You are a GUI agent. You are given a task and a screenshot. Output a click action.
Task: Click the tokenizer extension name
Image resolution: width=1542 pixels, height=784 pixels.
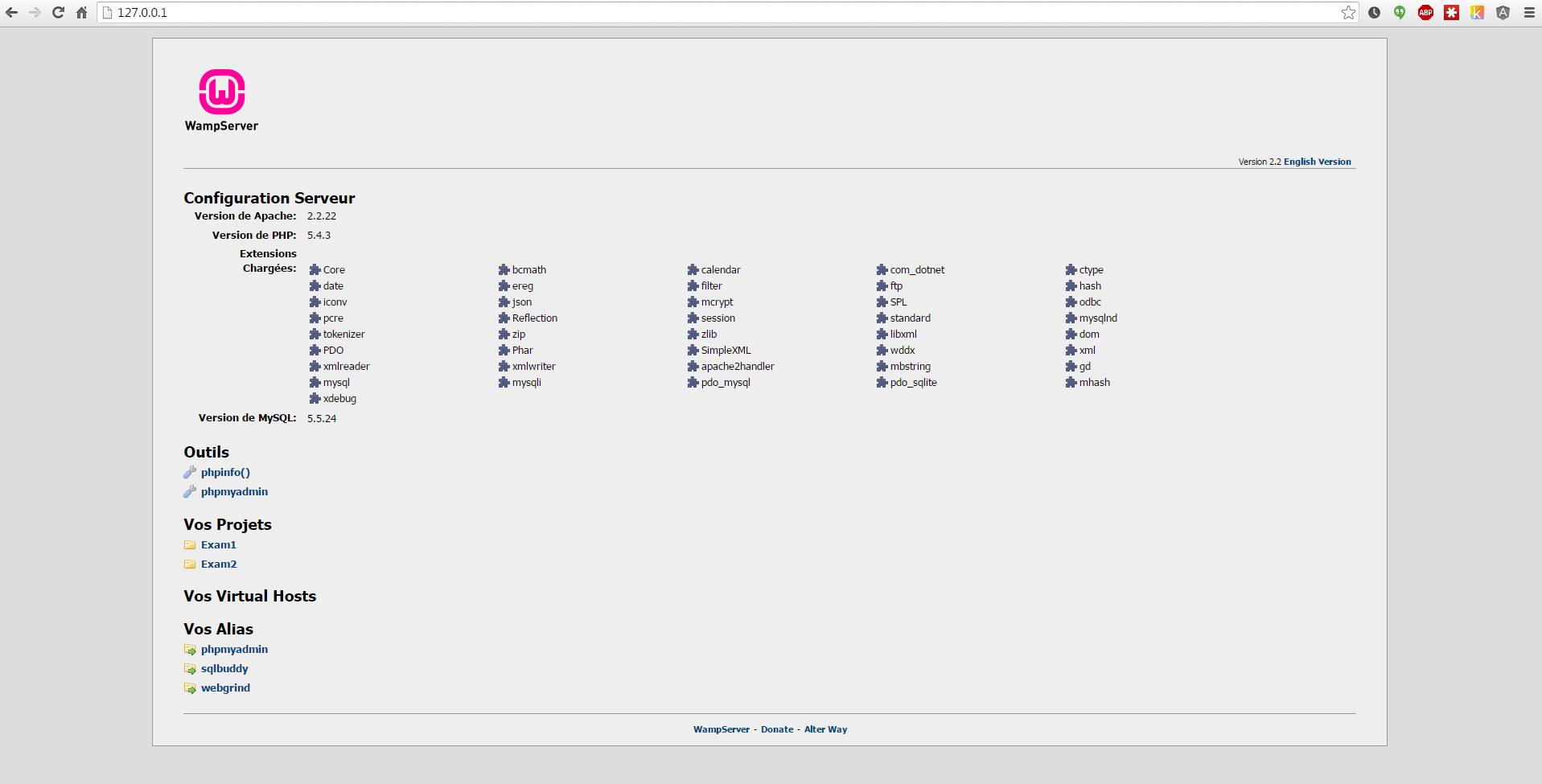point(343,335)
